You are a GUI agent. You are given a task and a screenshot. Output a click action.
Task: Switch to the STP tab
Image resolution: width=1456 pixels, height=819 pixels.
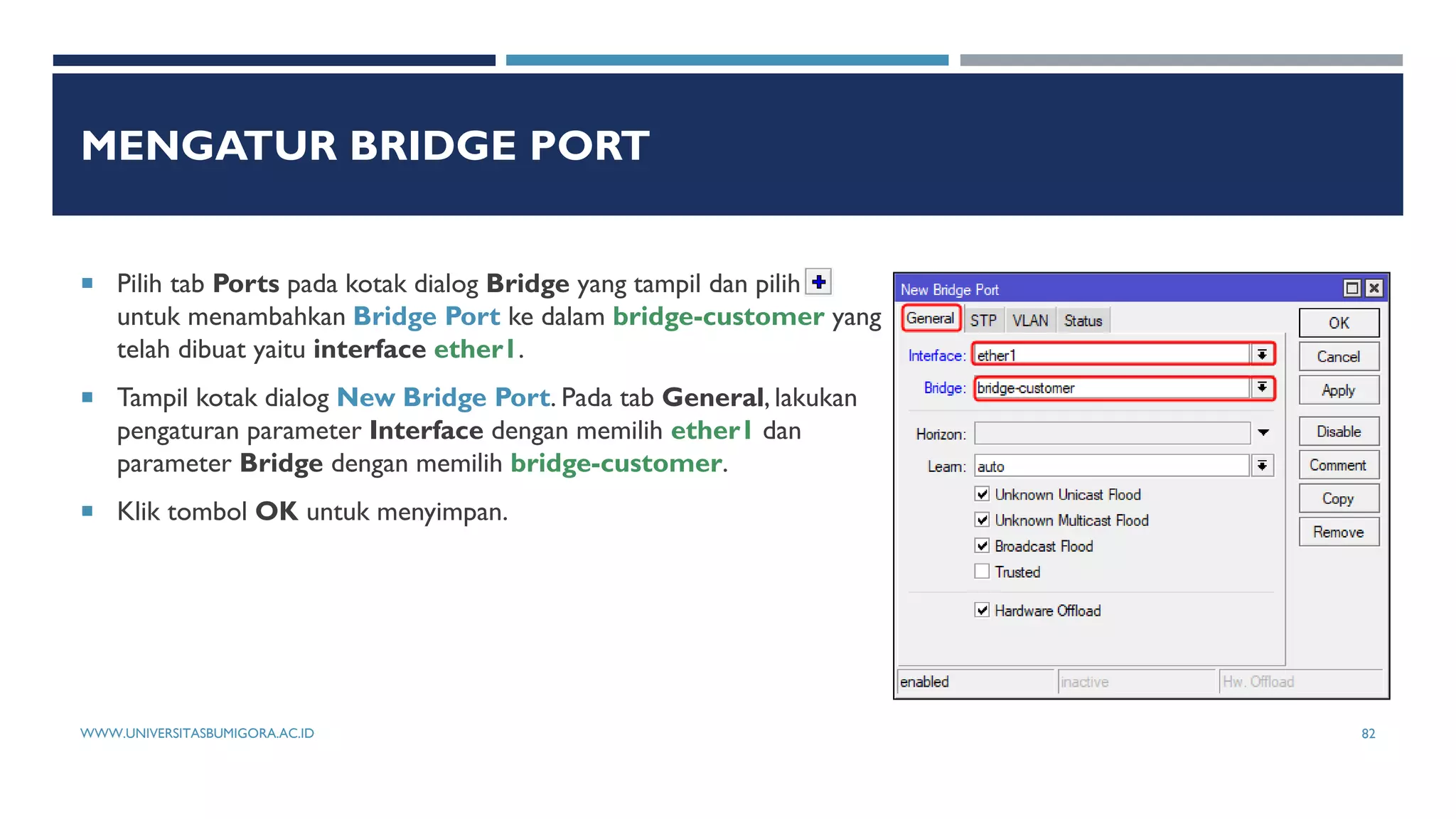(983, 321)
